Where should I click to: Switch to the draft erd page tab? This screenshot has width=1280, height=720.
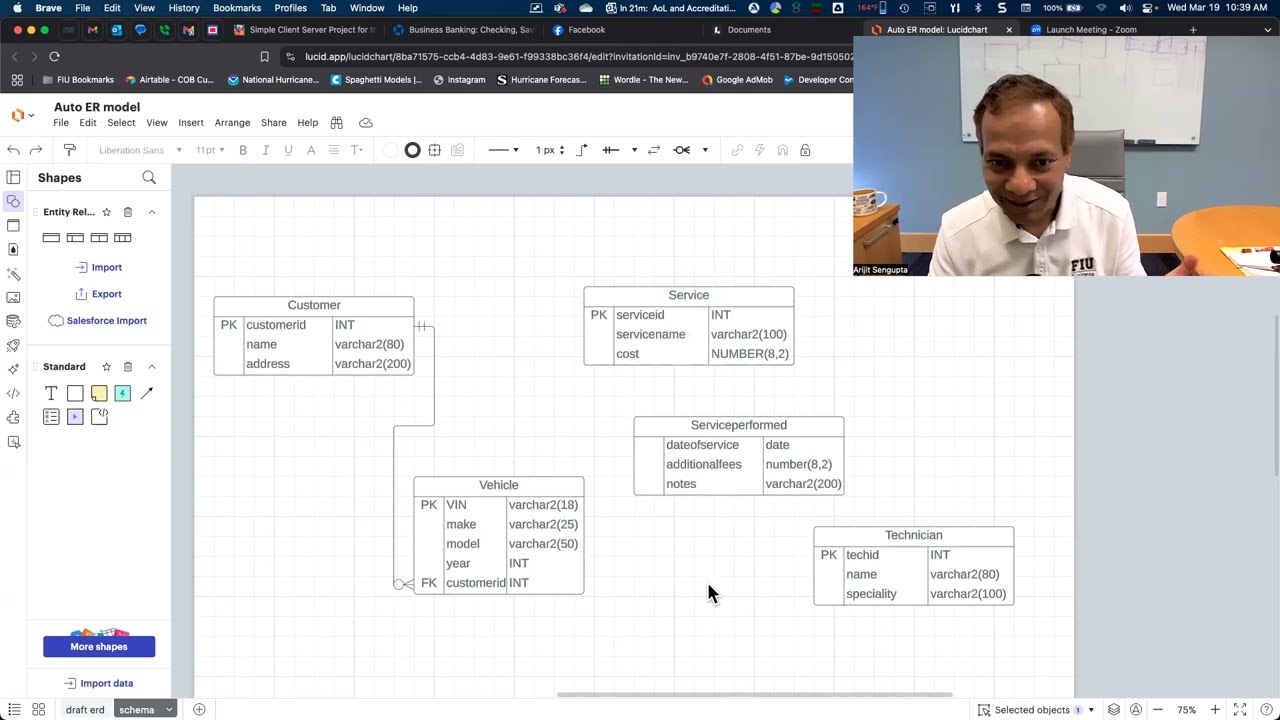coord(85,710)
